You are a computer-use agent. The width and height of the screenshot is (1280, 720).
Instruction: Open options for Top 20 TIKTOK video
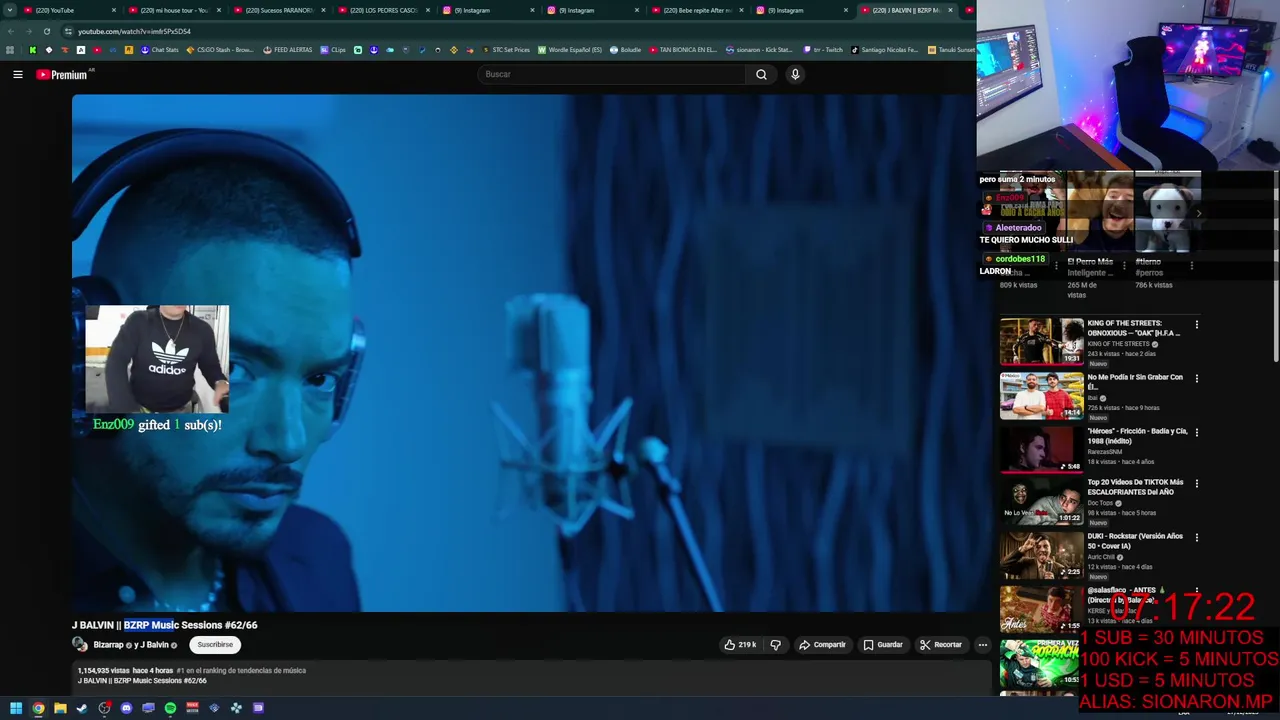coord(1196,484)
